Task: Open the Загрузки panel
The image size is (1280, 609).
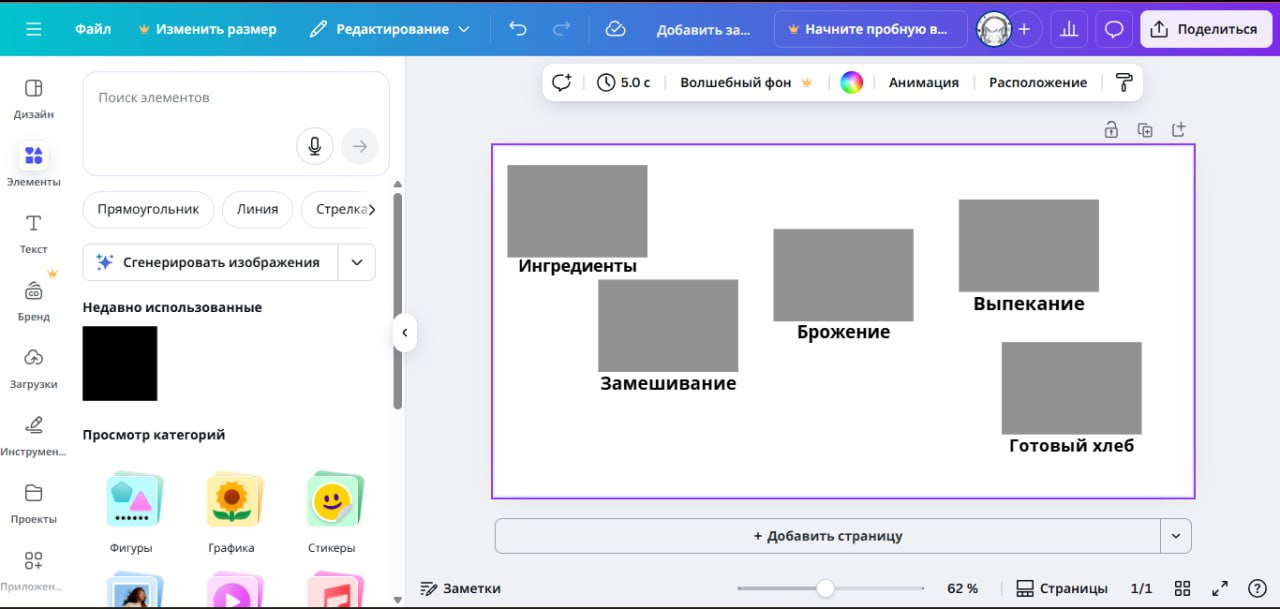Action: [33, 367]
